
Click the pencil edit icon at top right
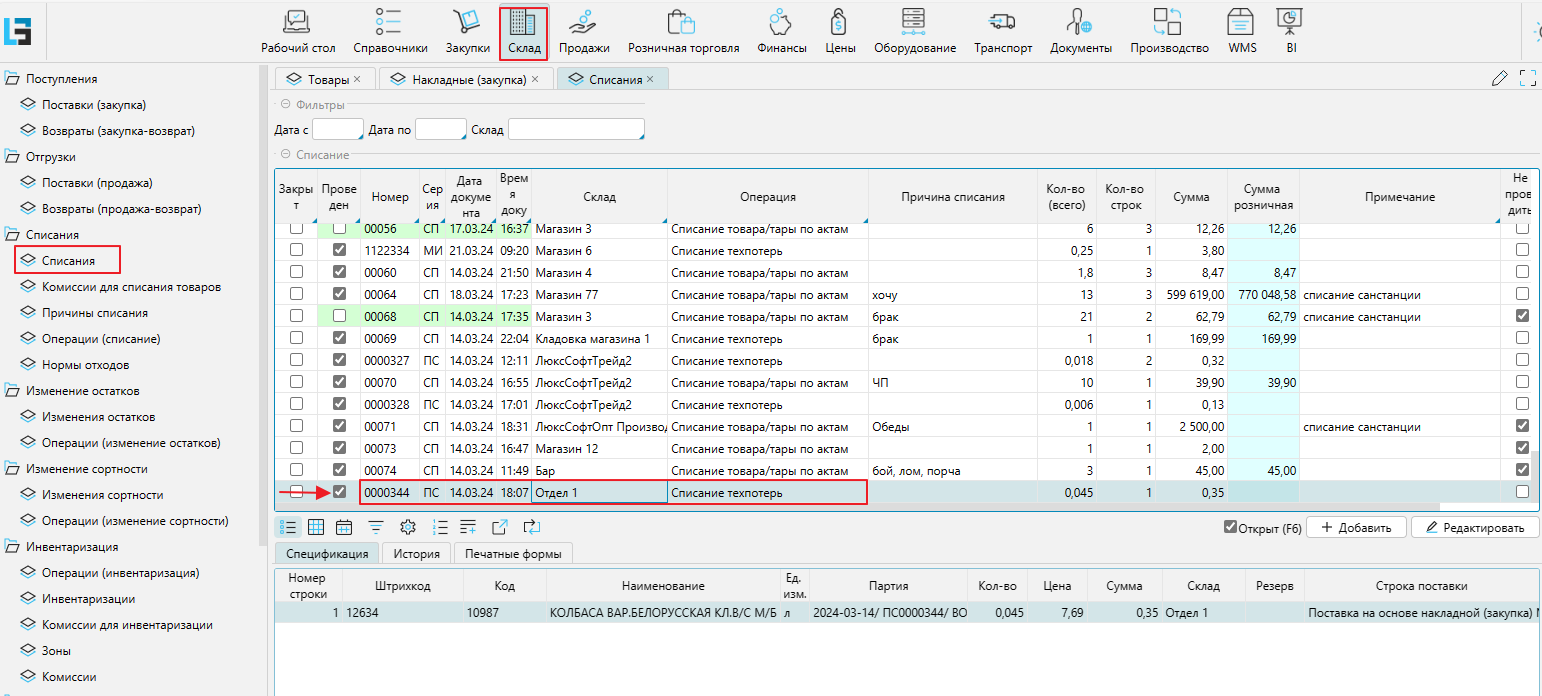1498,78
